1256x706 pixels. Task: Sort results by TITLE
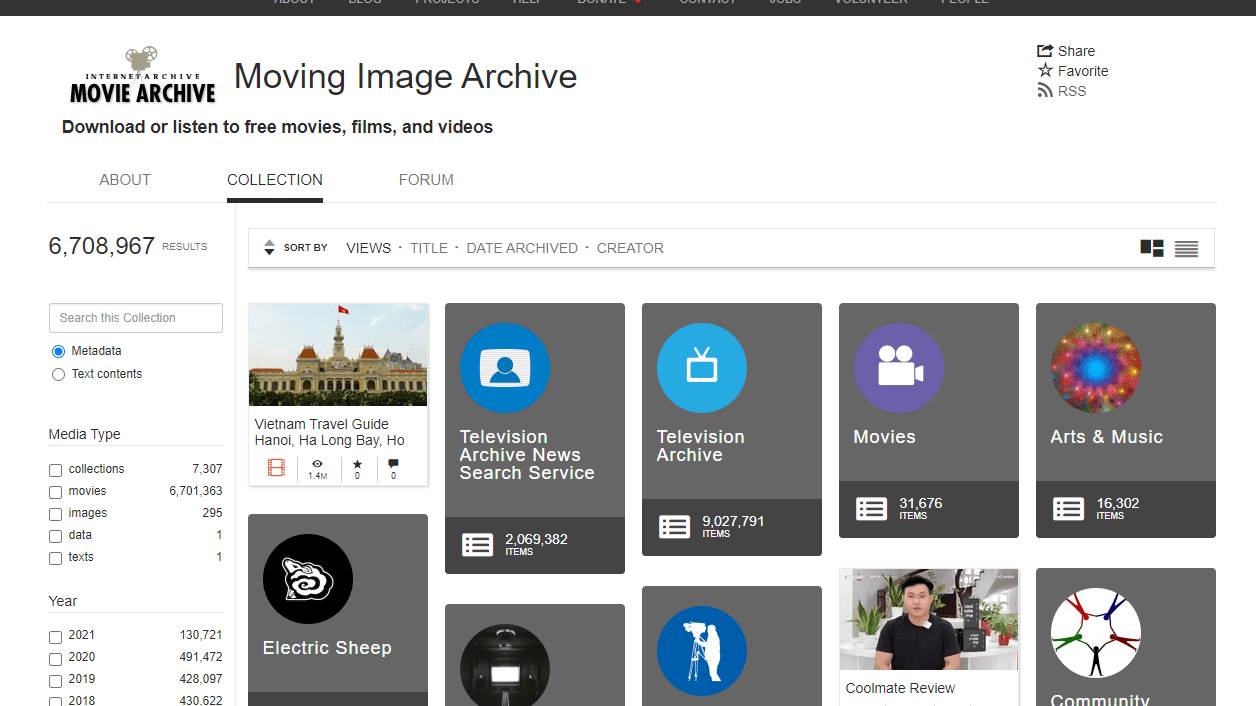tap(429, 248)
